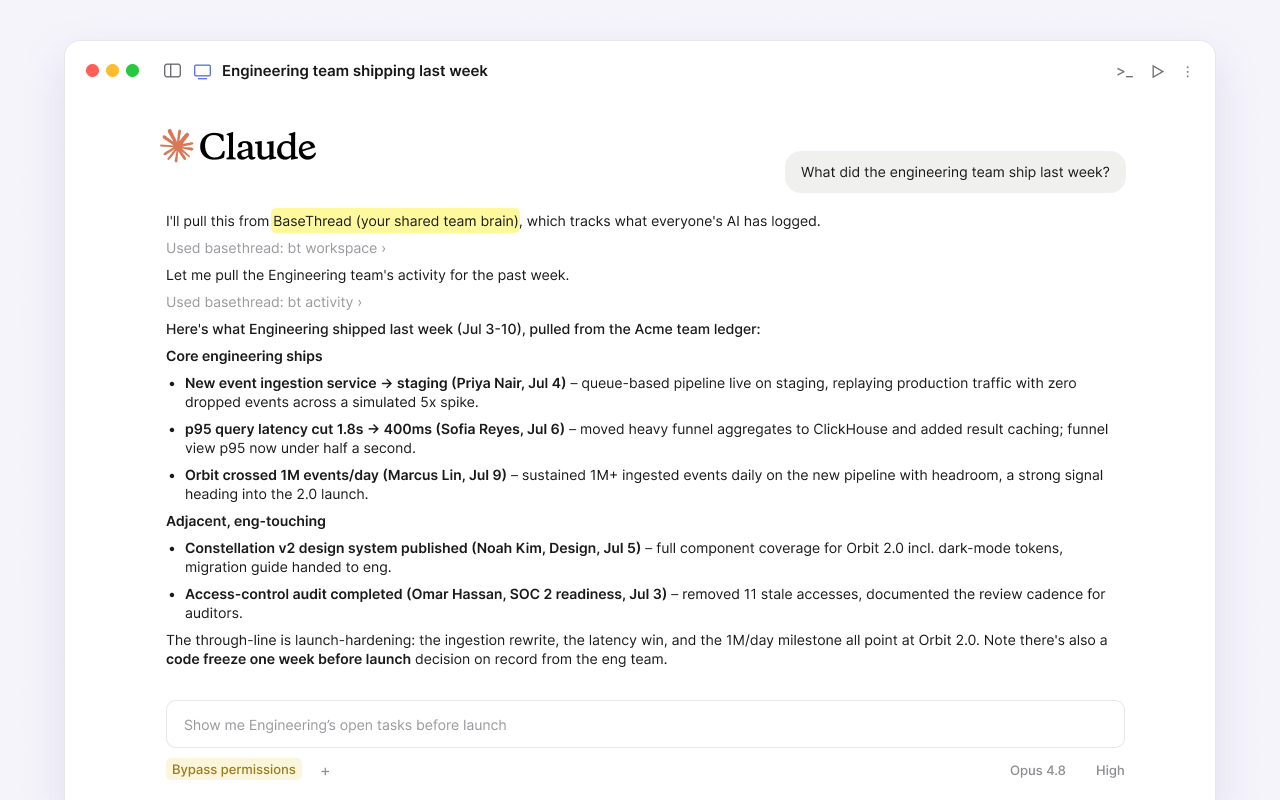The image size is (1280, 800).
Task: Click 'The through-line is launch-hardening' sentence
Action: click(x=637, y=649)
